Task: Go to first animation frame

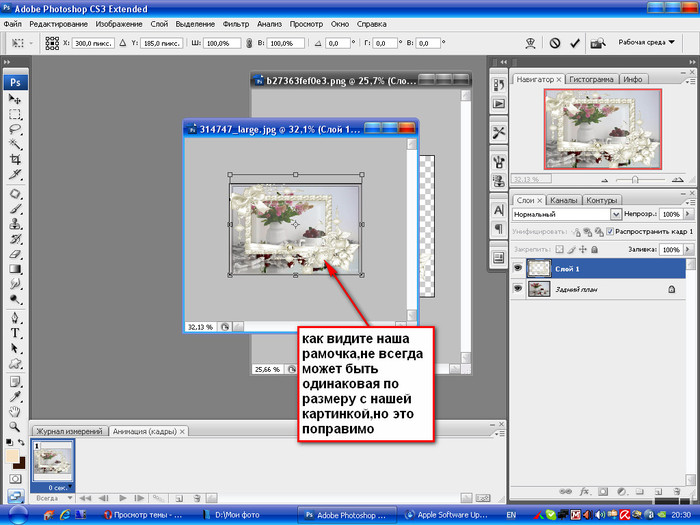Action: (85, 498)
